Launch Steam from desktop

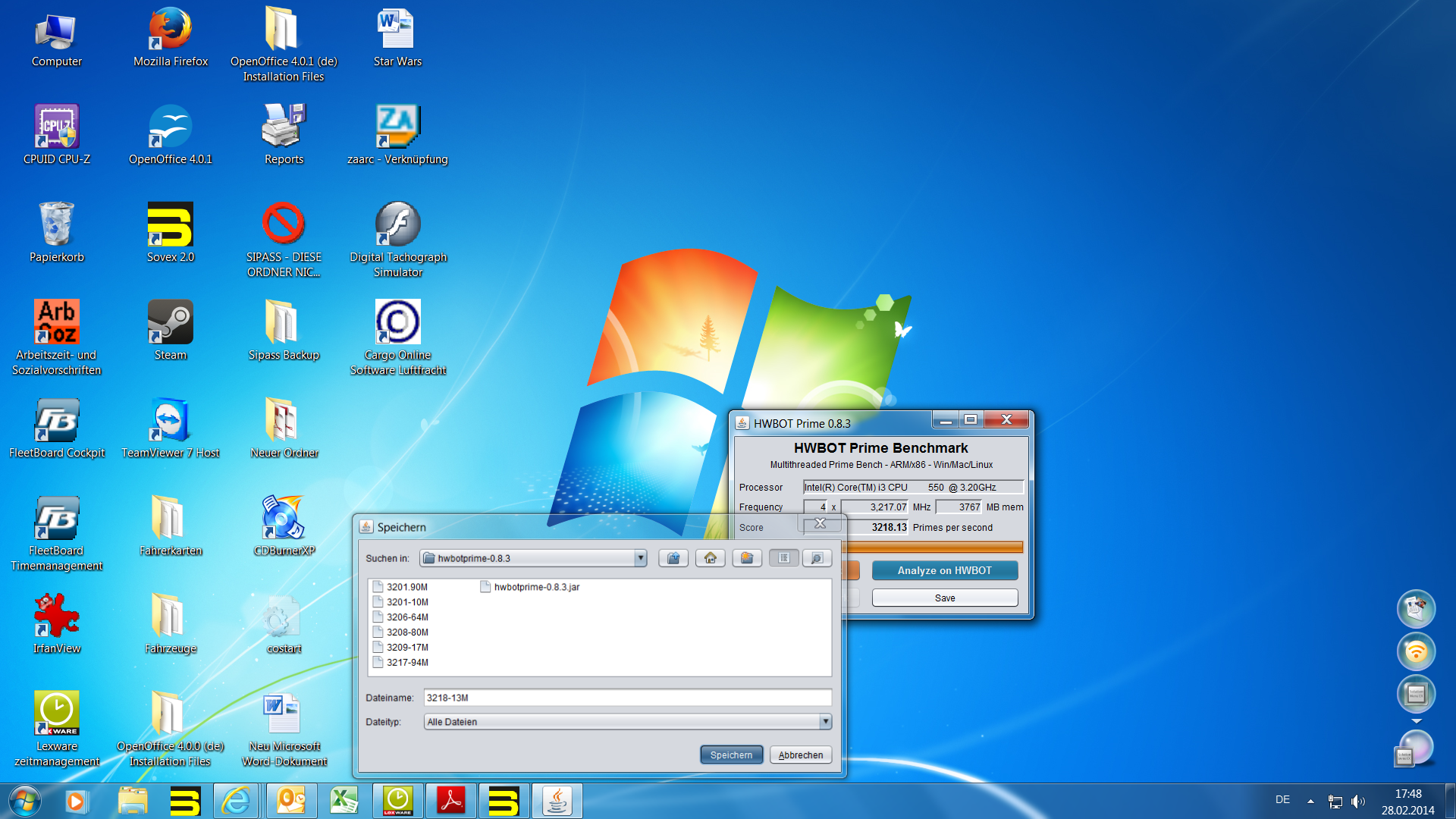[170, 331]
